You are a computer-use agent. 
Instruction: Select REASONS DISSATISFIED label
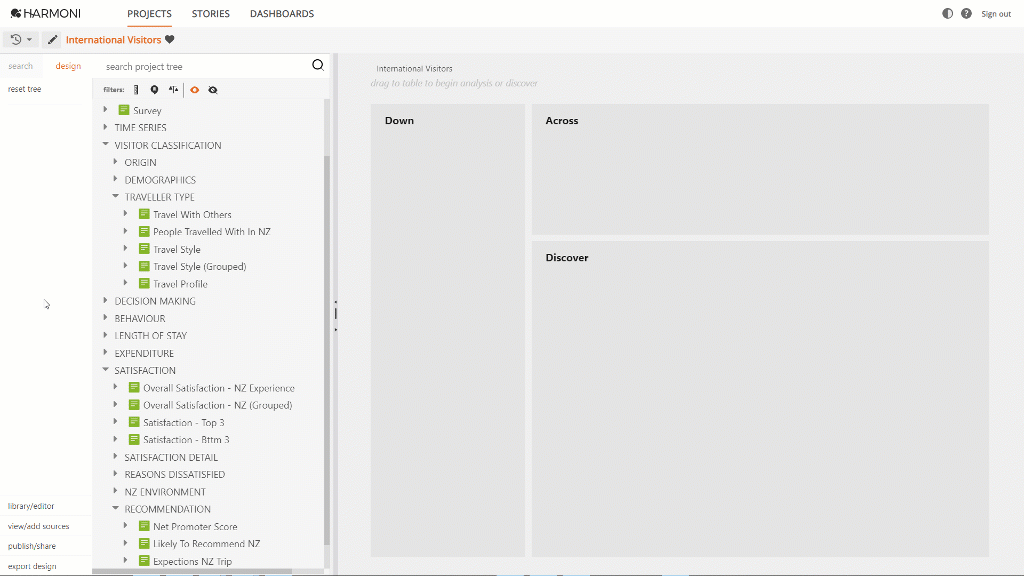click(x=174, y=475)
